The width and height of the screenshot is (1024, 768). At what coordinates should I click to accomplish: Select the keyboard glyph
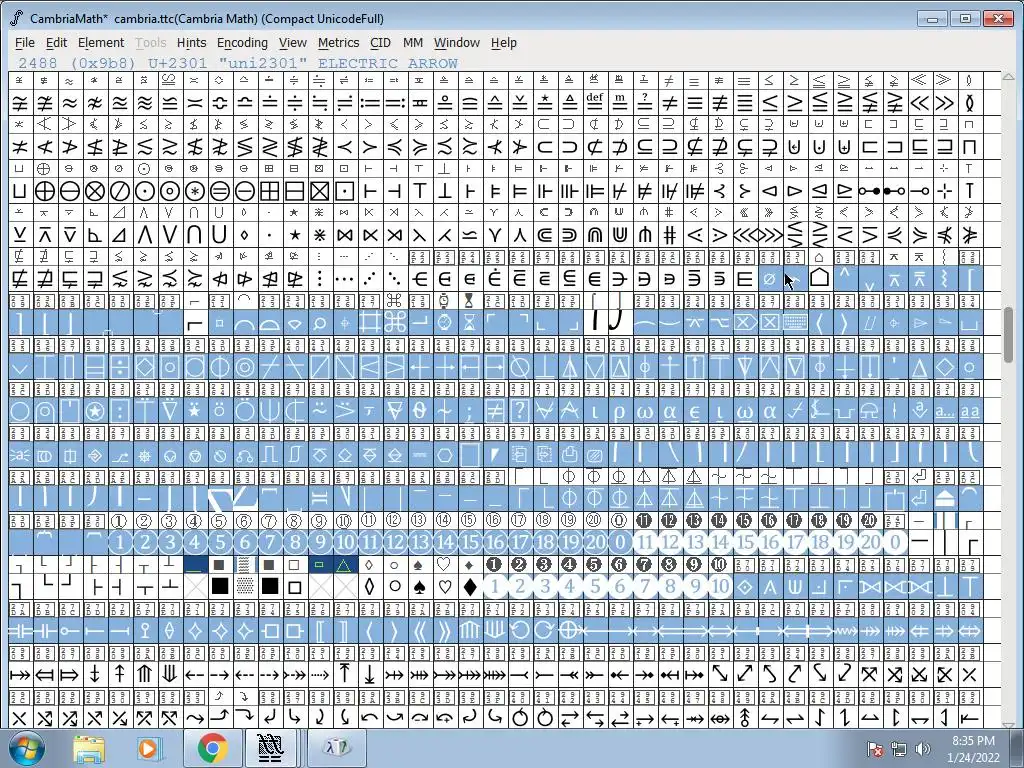(795, 323)
